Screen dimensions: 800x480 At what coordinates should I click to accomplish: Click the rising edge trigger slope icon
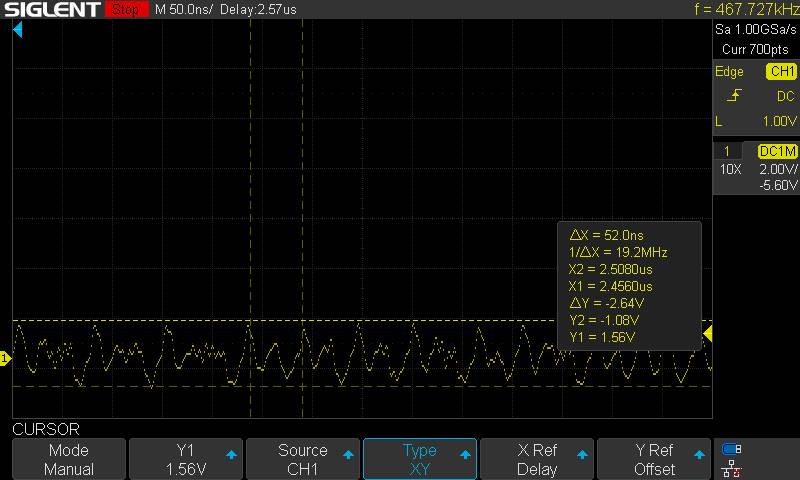coord(734,95)
